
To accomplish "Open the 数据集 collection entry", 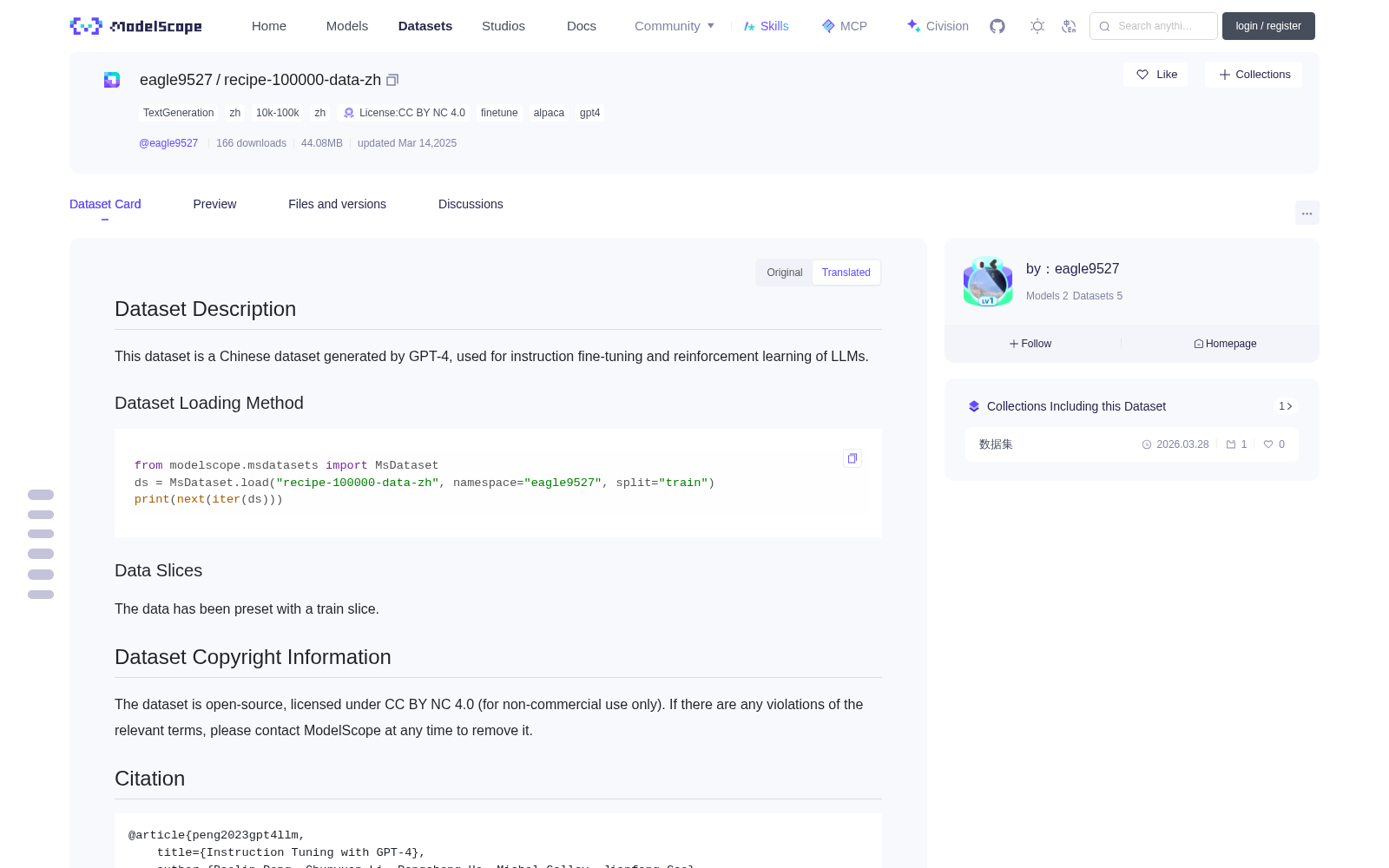I will click(x=1132, y=444).
